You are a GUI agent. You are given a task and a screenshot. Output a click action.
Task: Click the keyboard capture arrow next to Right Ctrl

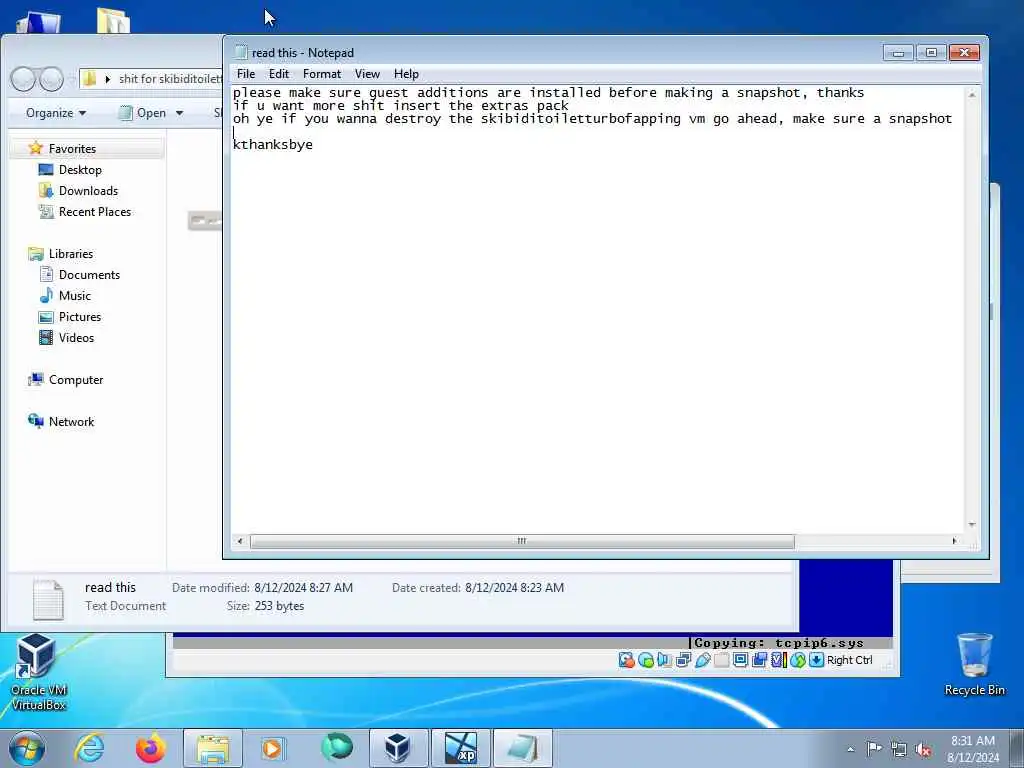coord(816,660)
